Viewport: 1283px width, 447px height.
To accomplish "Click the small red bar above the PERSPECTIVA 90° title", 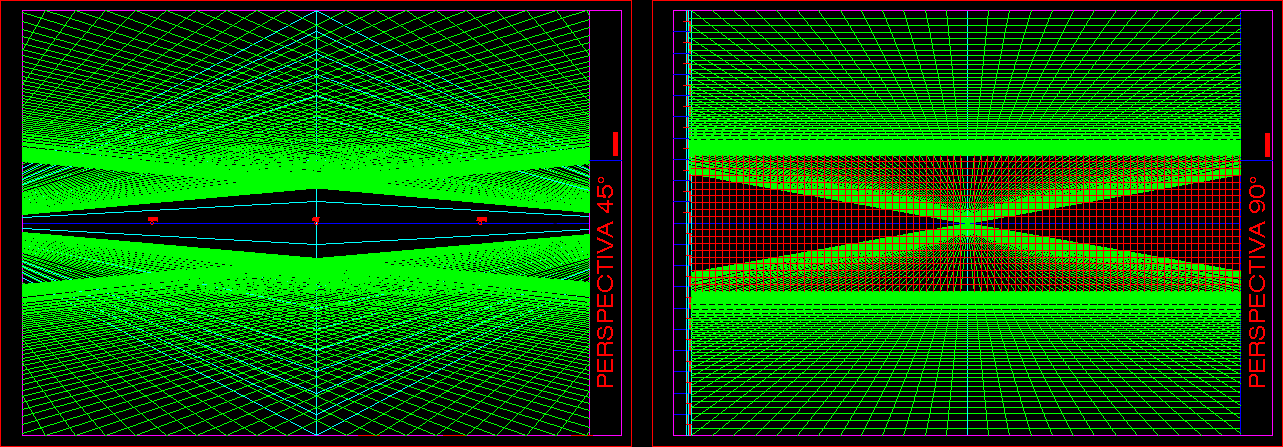I will (1267, 143).
